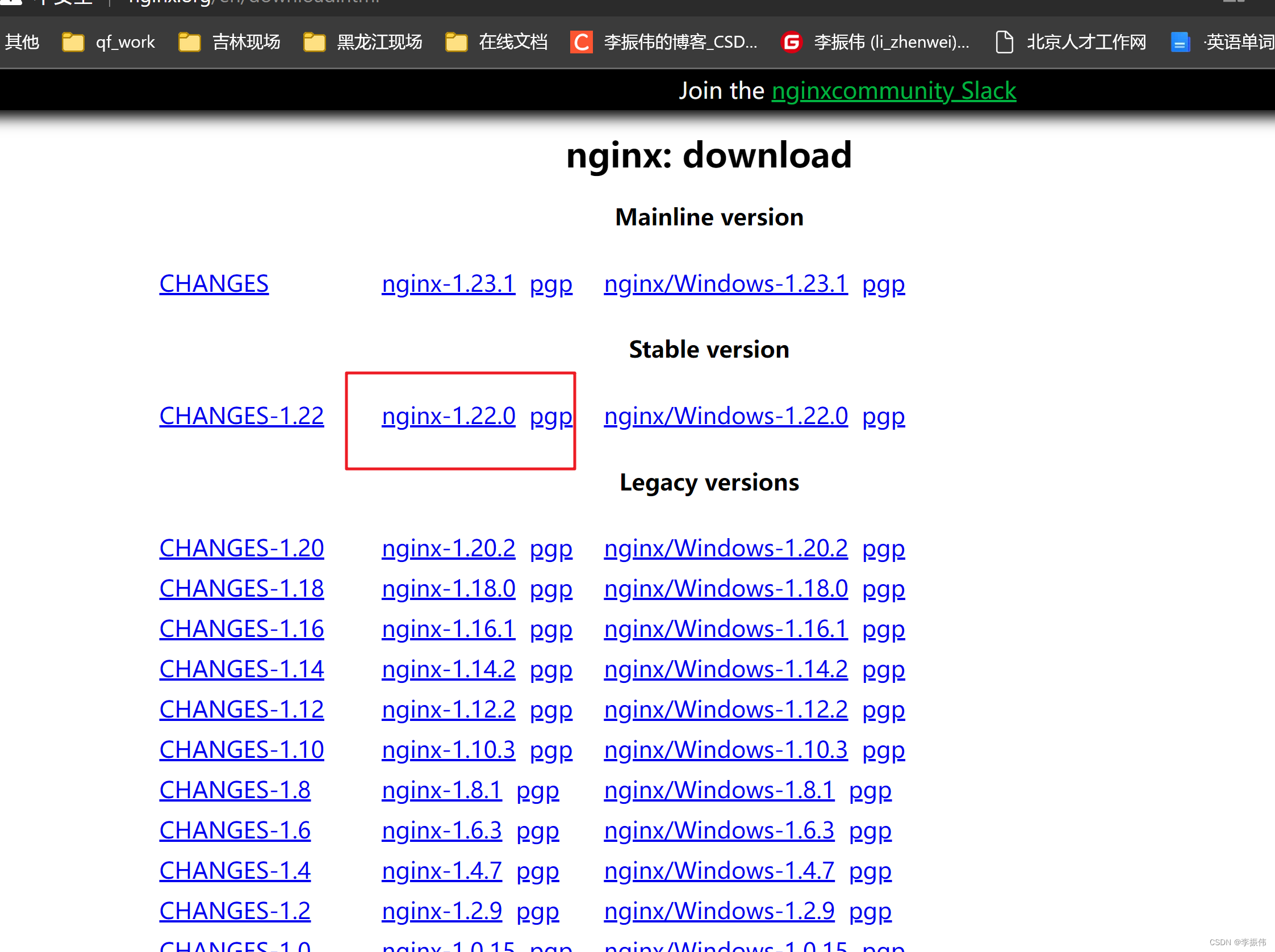Download nginx-1.18.0 source
Screen dimensions: 1275x952
pos(449,589)
